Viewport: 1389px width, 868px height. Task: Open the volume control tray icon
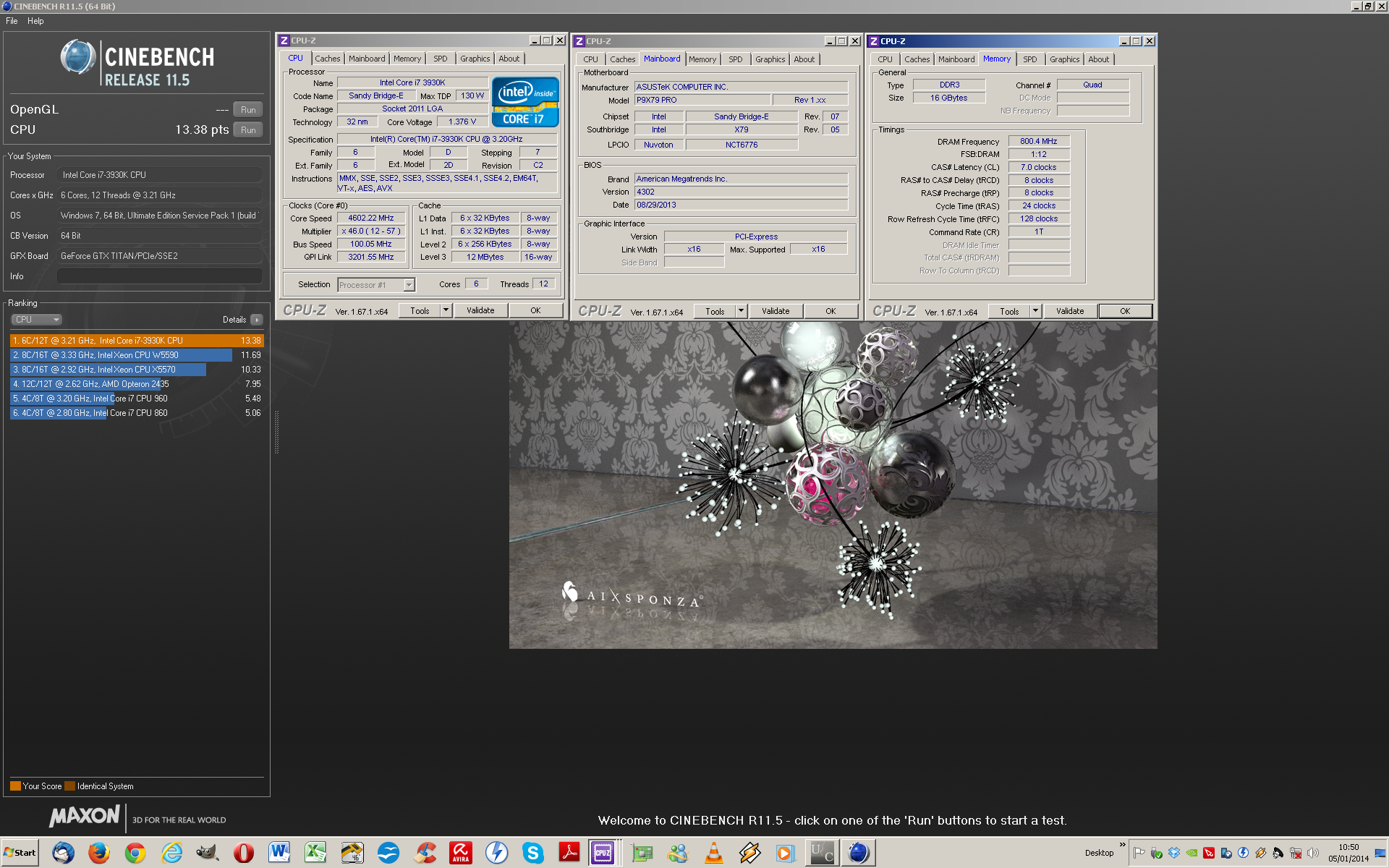click(x=1313, y=853)
